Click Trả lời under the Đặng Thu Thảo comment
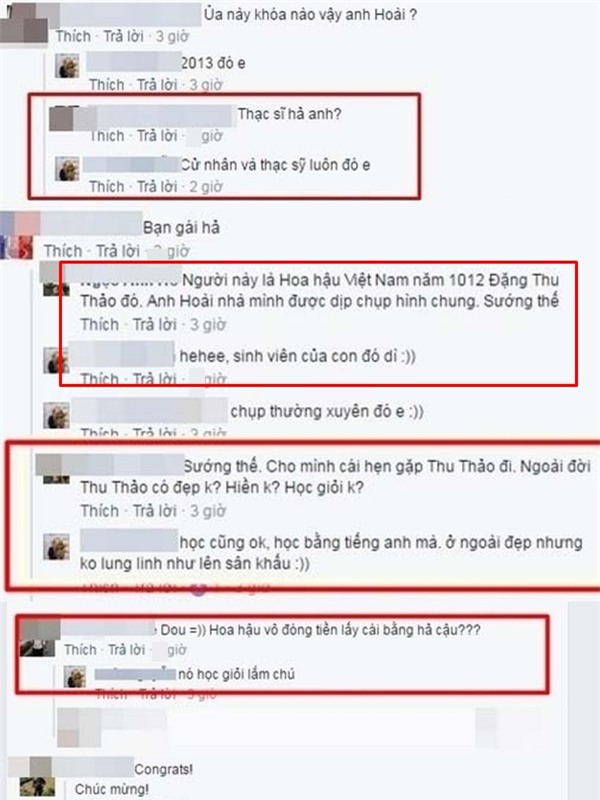Image resolution: width=600 pixels, height=800 pixels. pyautogui.click(x=154, y=324)
